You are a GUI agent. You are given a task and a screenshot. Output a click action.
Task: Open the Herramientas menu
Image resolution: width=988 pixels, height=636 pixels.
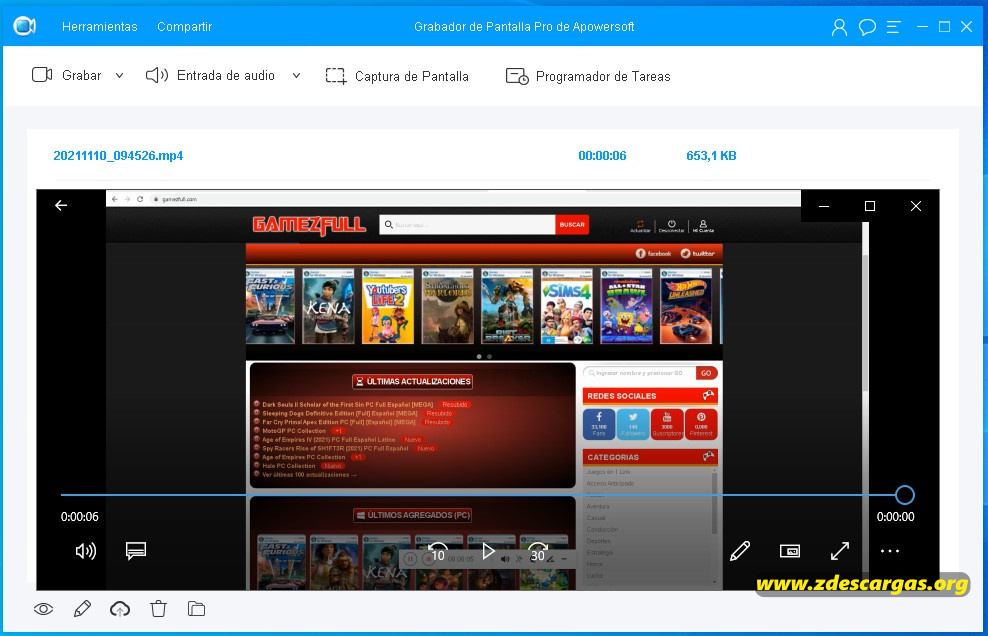coord(100,26)
